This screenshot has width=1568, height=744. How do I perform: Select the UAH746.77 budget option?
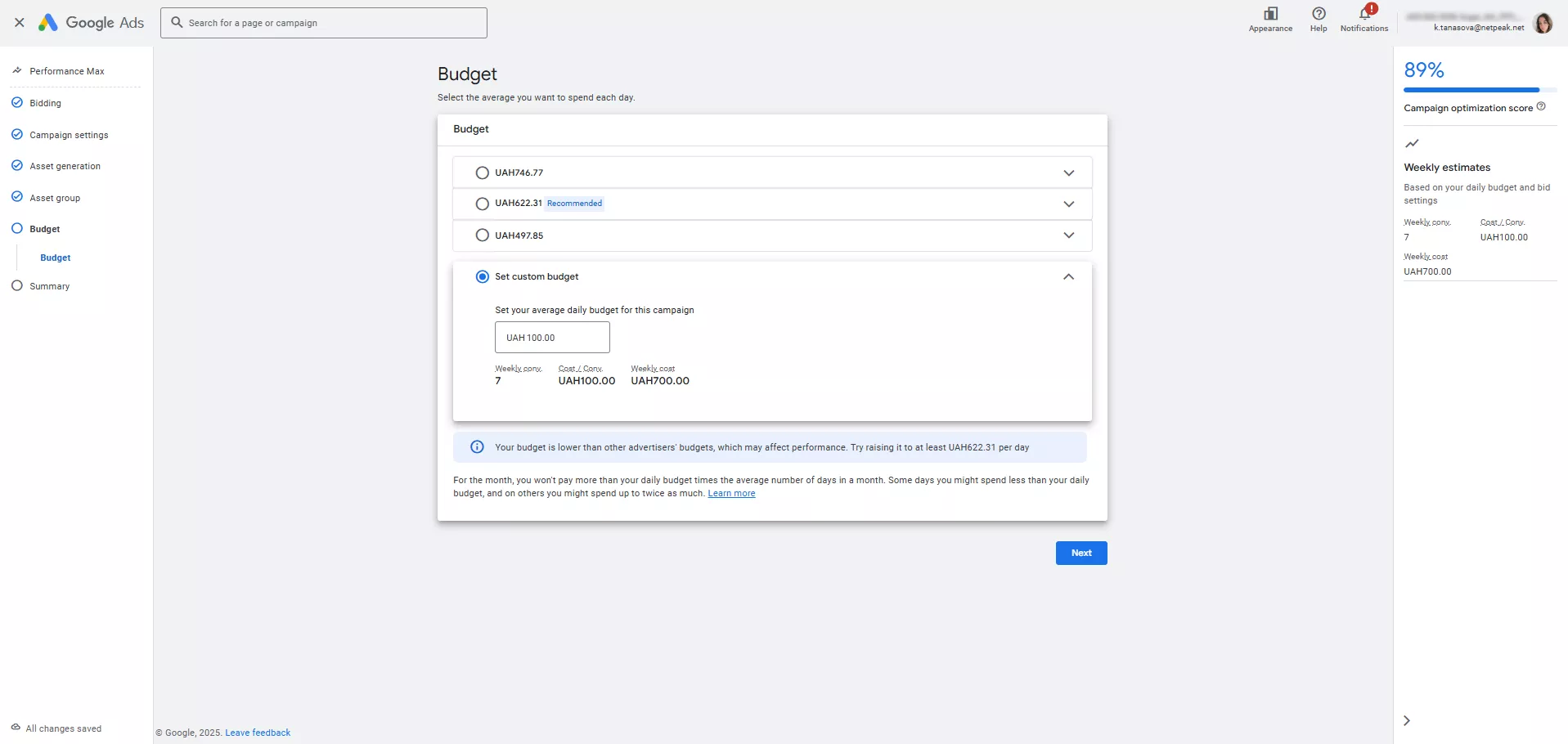(x=483, y=173)
